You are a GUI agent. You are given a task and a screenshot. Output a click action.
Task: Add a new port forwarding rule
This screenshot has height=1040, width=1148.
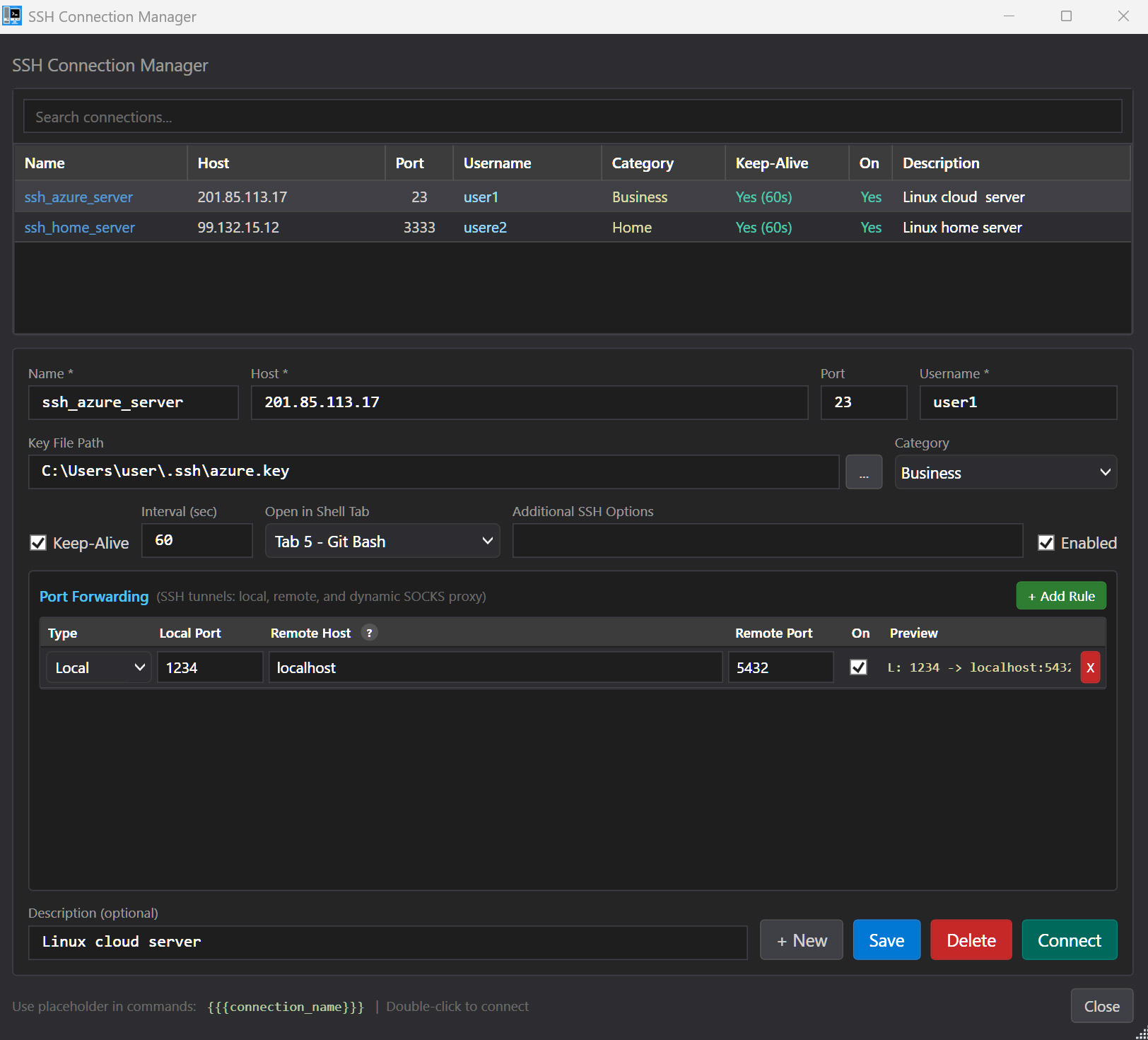coord(1060,595)
